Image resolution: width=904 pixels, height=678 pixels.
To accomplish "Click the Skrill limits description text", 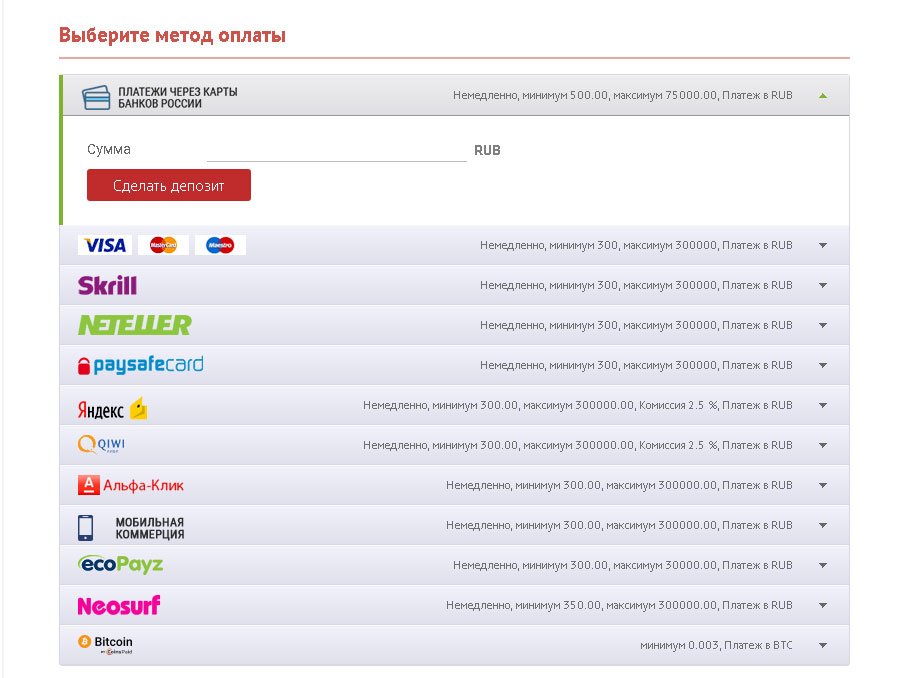I will tap(636, 285).
